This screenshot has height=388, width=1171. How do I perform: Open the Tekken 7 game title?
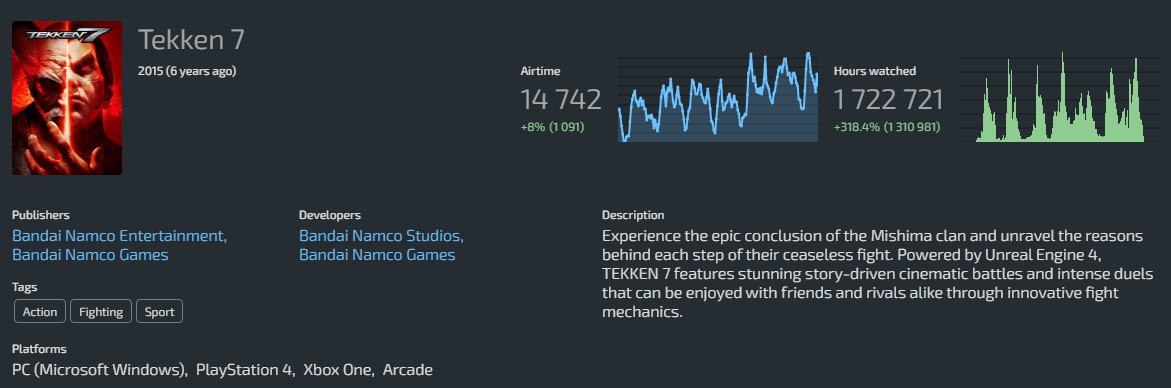pyautogui.click(x=191, y=40)
